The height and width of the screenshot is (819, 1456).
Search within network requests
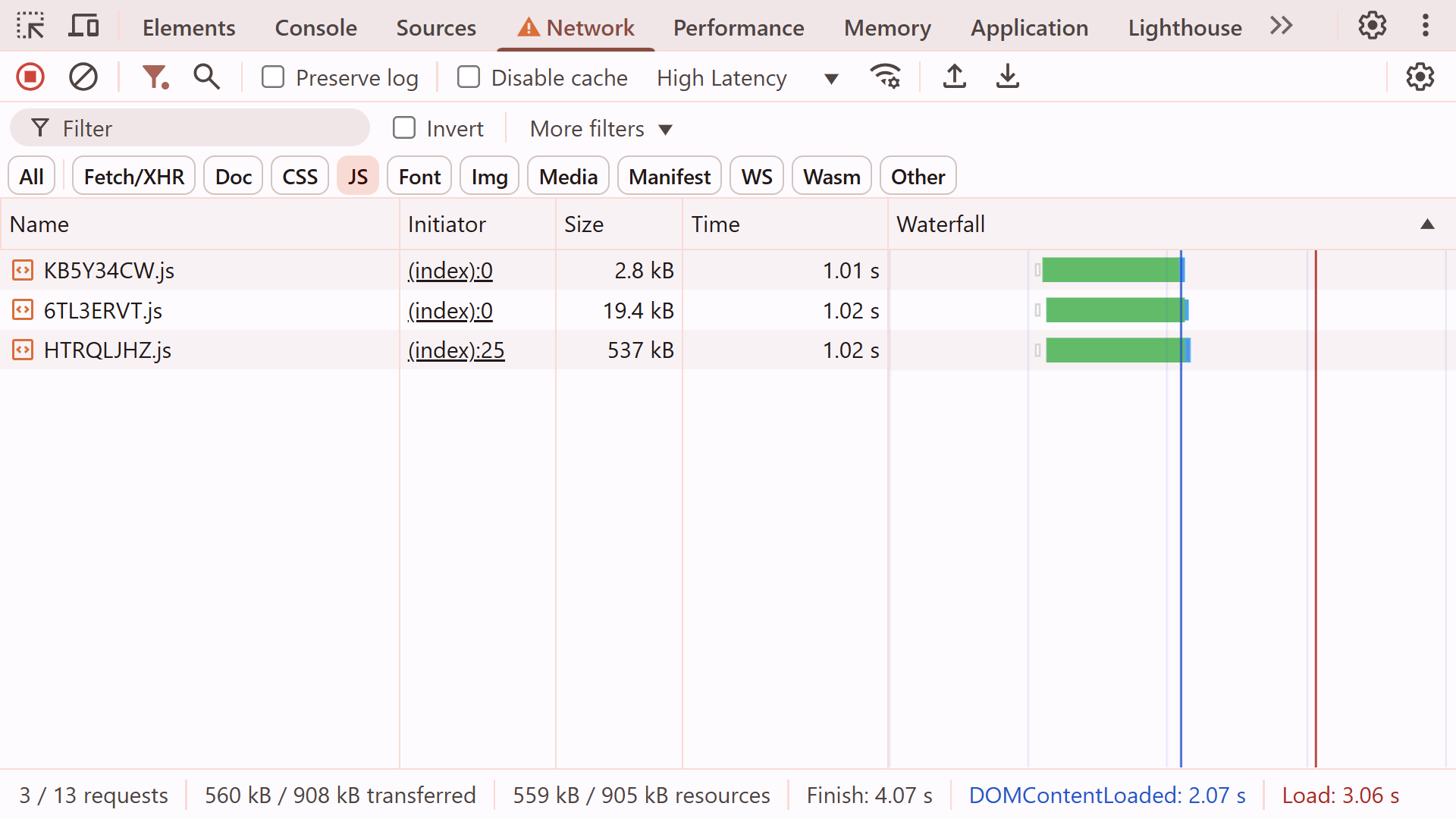tap(206, 77)
